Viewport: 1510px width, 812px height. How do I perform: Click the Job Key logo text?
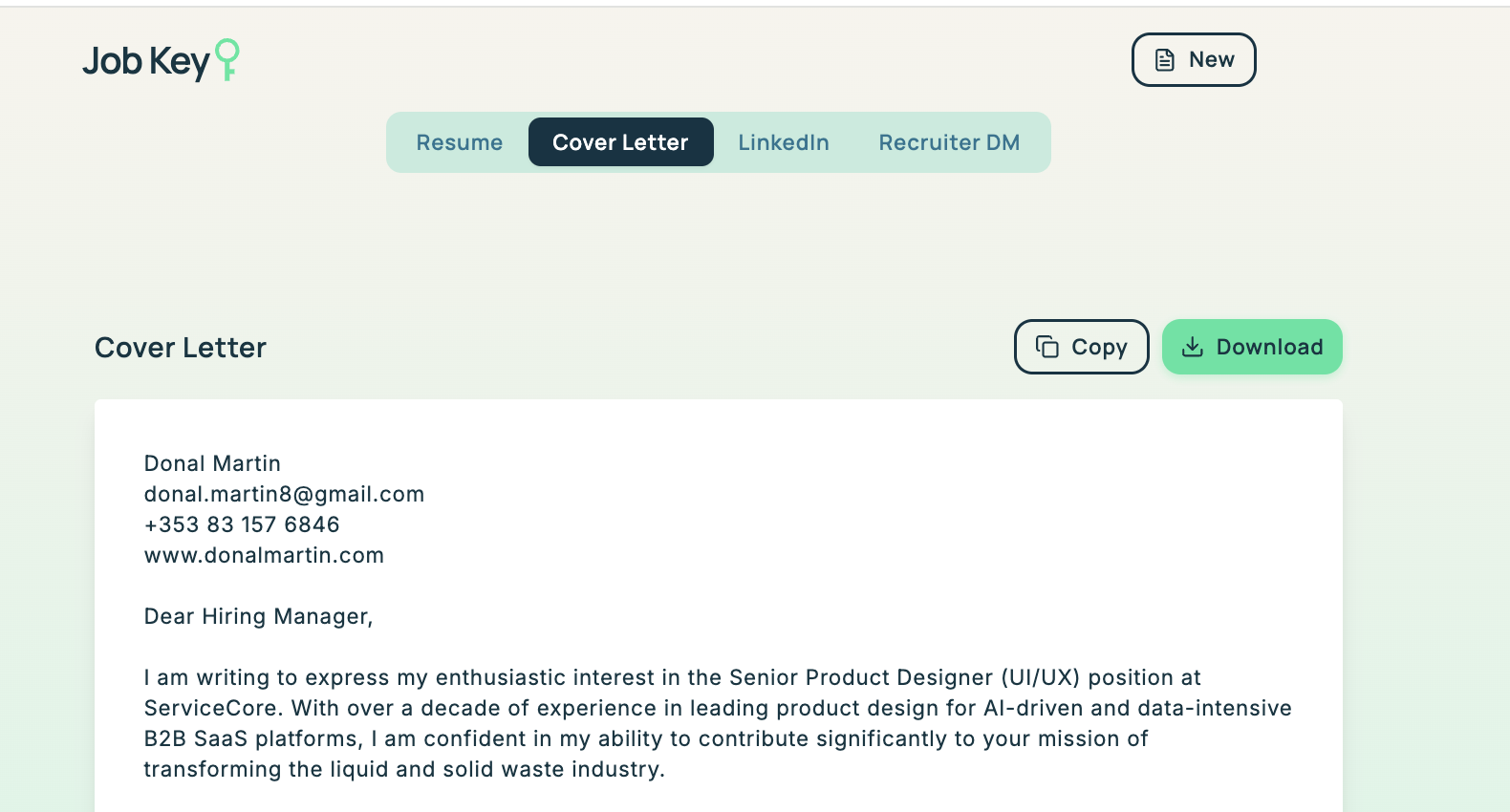[145, 61]
